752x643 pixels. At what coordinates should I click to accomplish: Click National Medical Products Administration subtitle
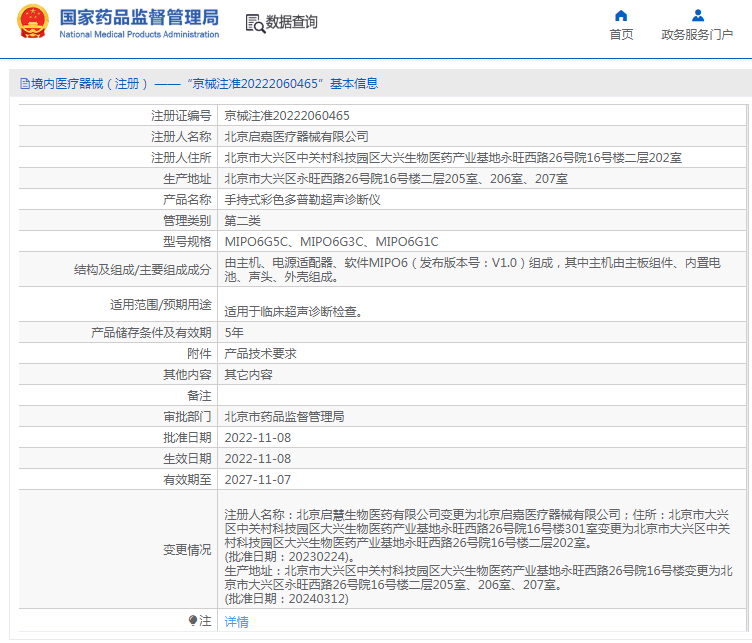pos(139,35)
